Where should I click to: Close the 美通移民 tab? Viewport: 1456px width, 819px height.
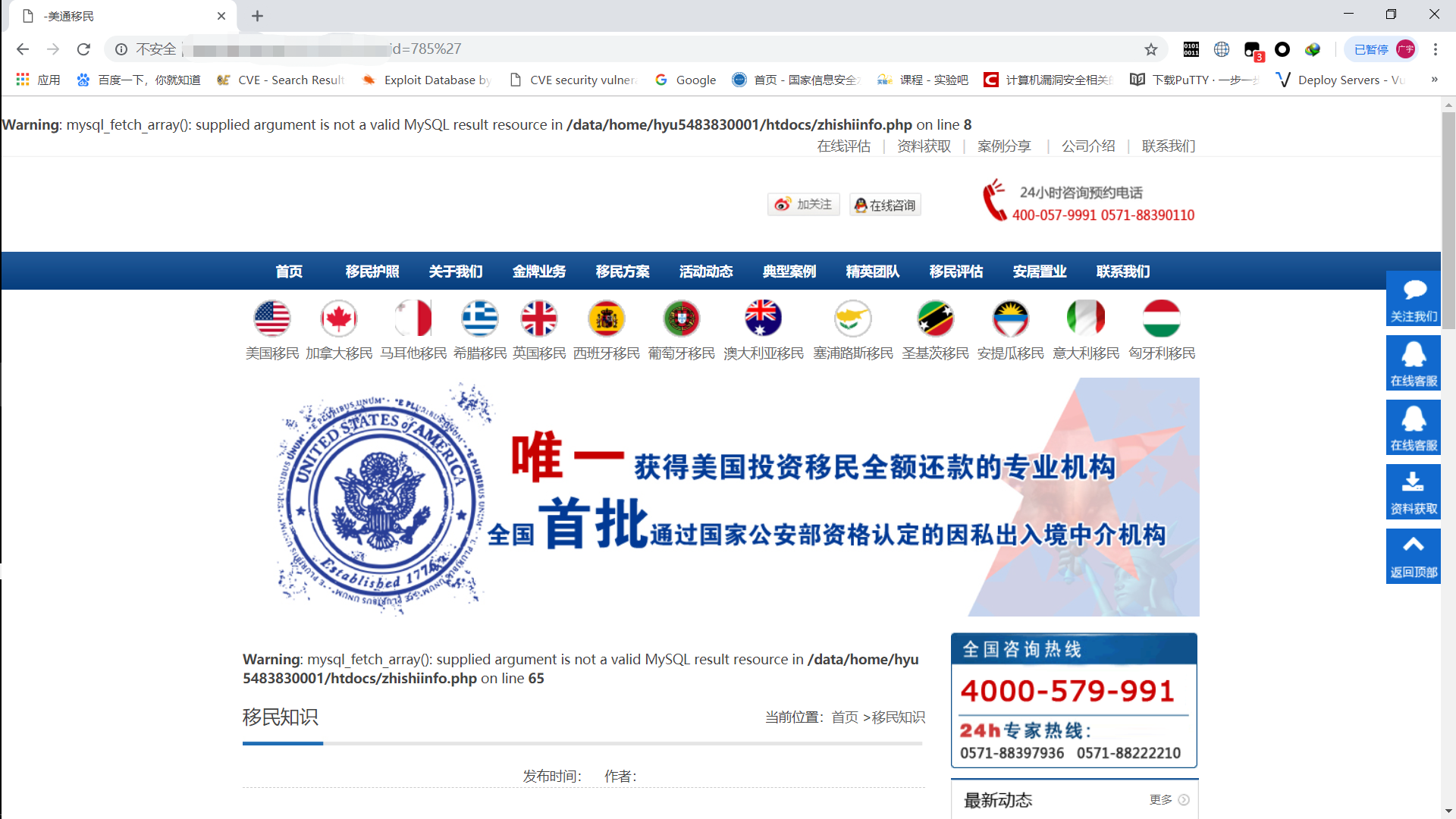(x=221, y=16)
